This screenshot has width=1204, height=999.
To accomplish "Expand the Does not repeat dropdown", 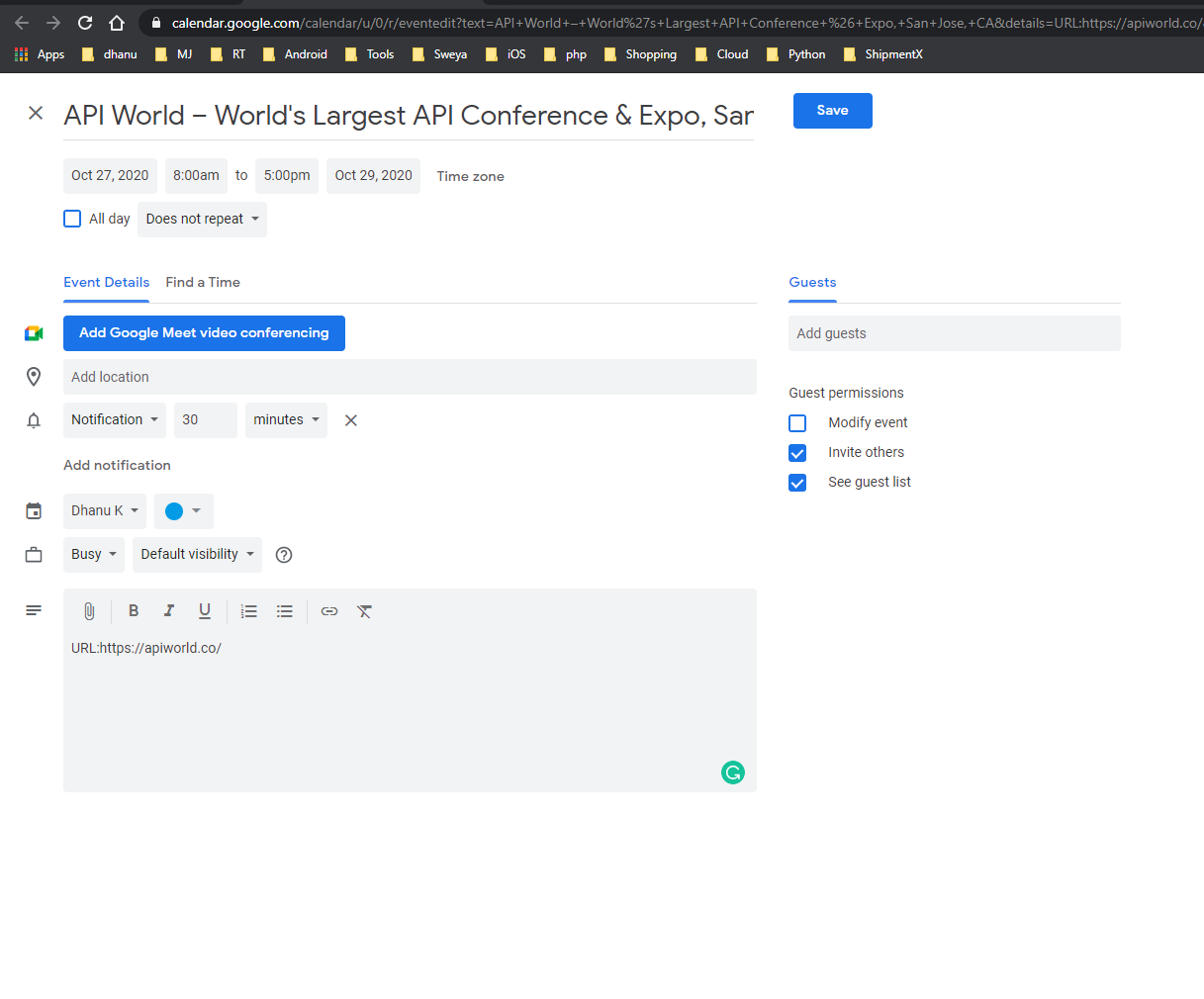I will (x=202, y=220).
